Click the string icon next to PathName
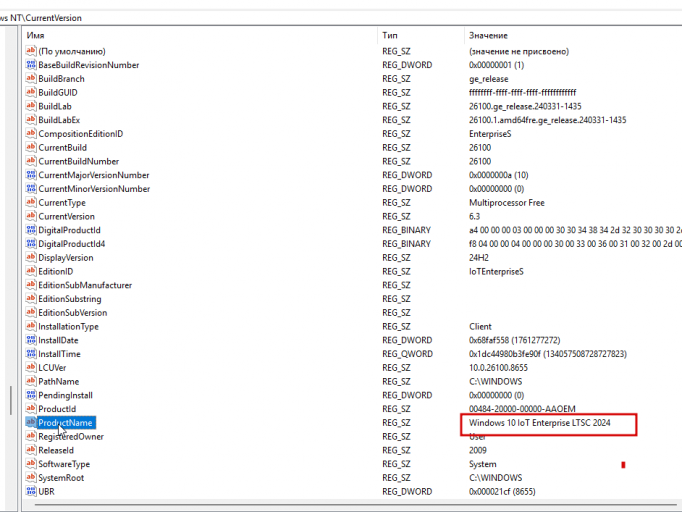Screen dimensions: 682x512 tap(30, 381)
